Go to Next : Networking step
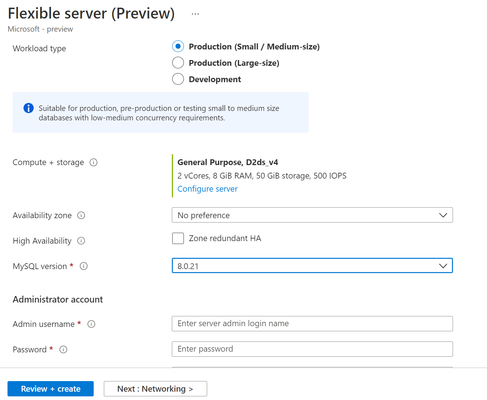 (x=155, y=389)
